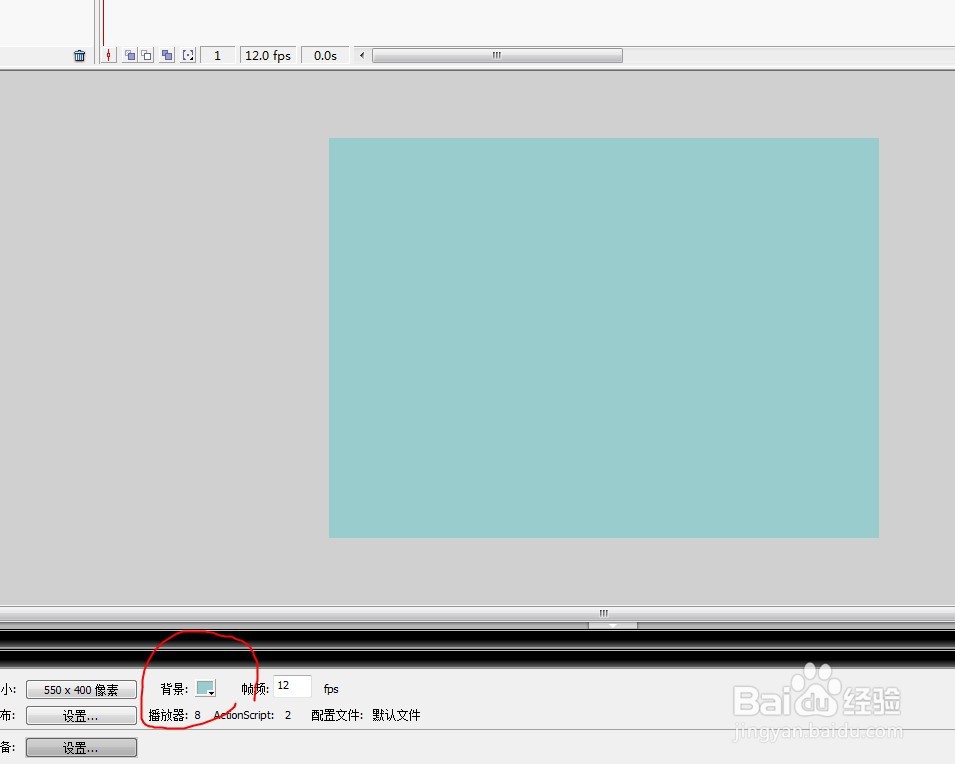Click the current frame number 1

(x=217, y=55)
